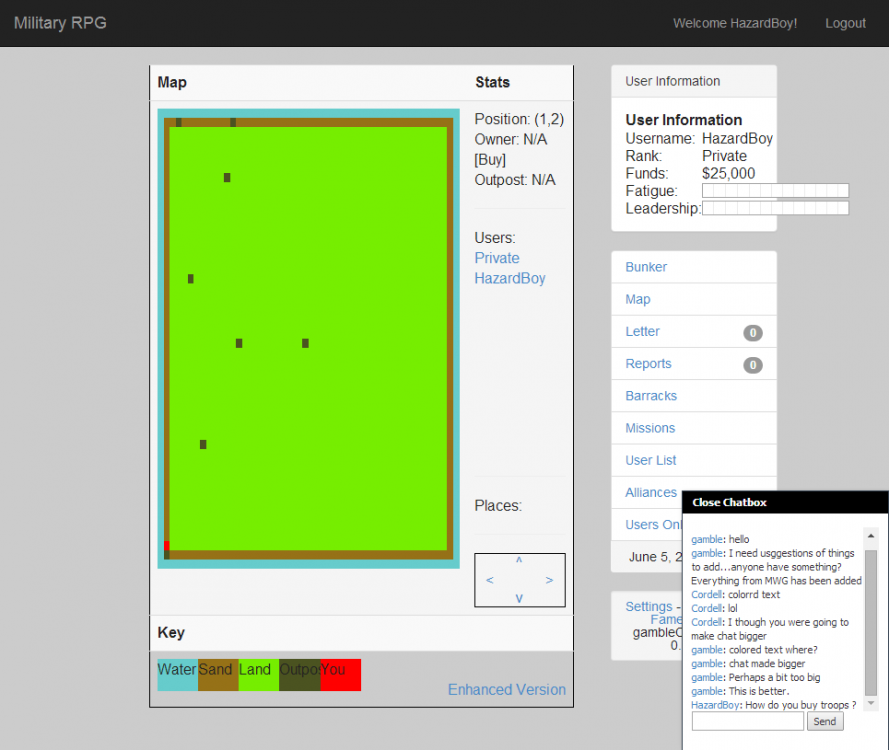Screen dimensions: 889x750
Task: Move left with the map arrow
Action: tap(489, 580)
